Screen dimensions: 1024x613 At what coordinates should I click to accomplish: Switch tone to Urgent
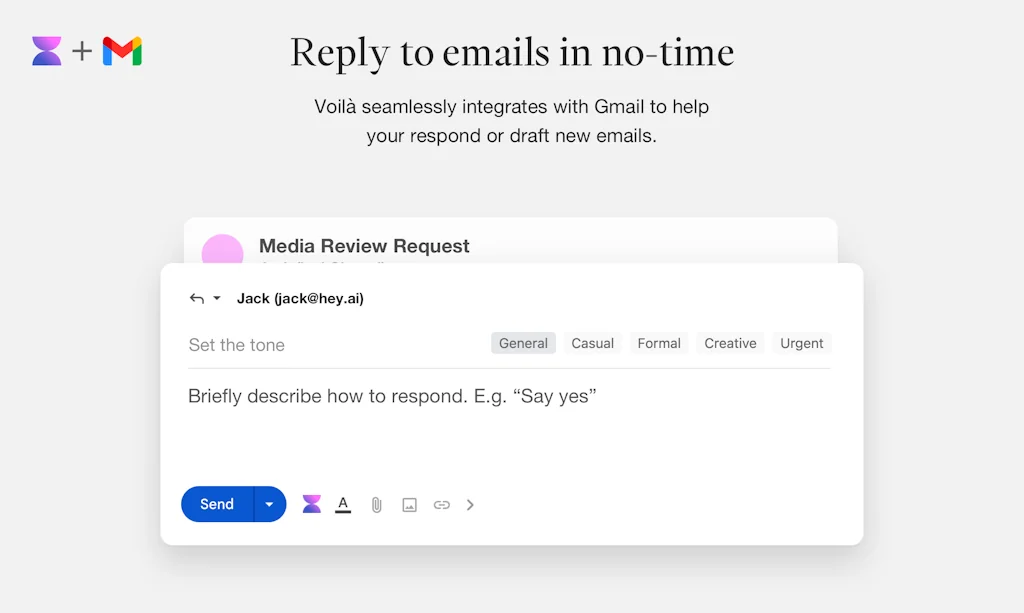(801, 343)
